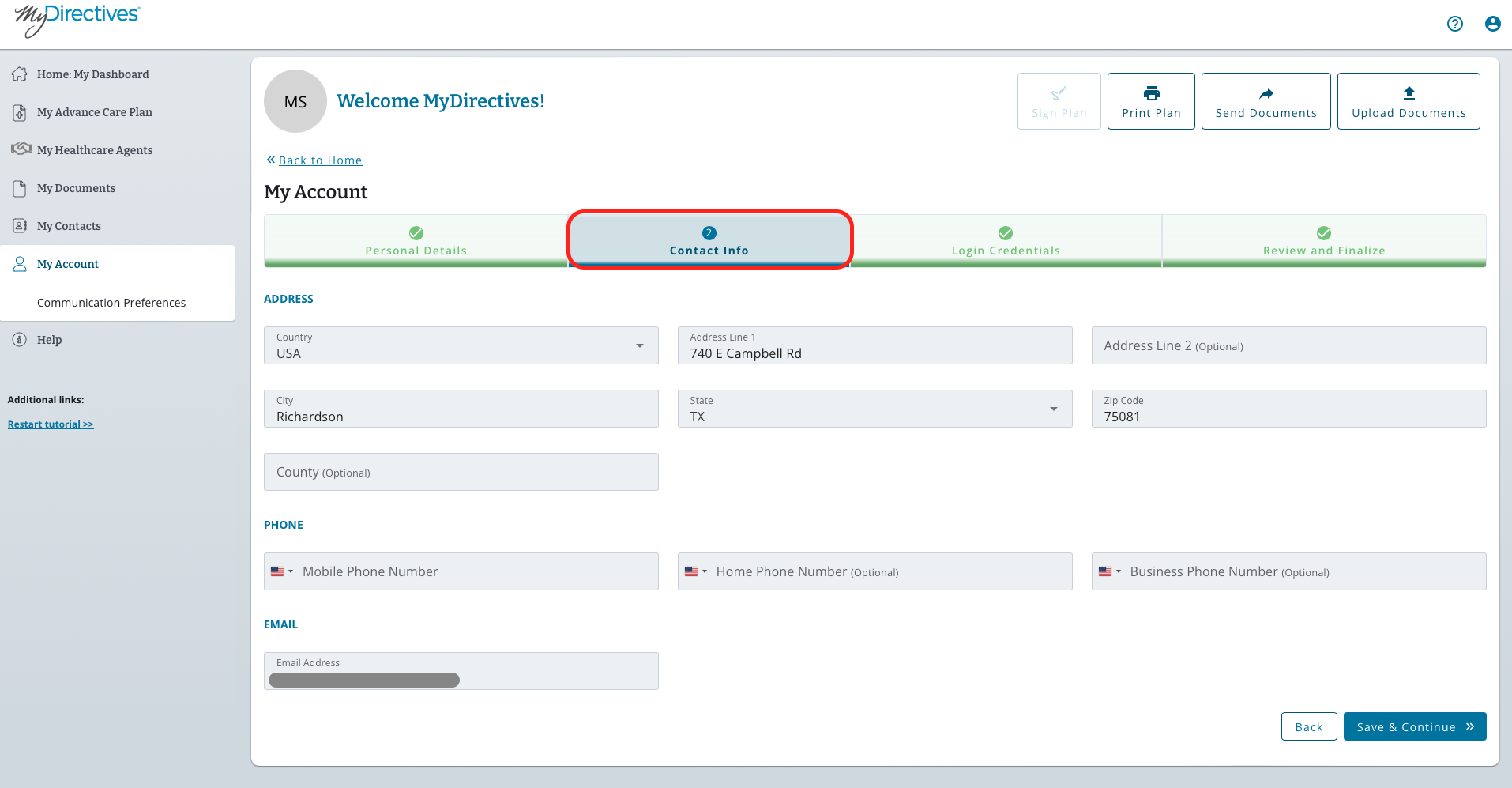Click the green checkmark above Personal Details
1512x788 pixels.
click(416, 233)
